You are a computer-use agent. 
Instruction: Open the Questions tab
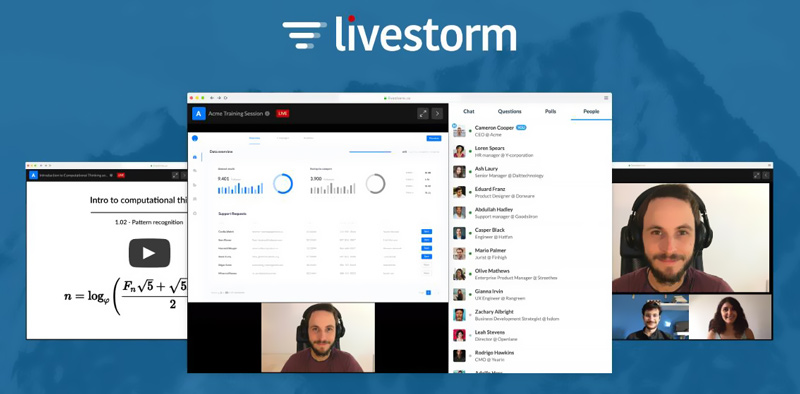coord(509,111)
